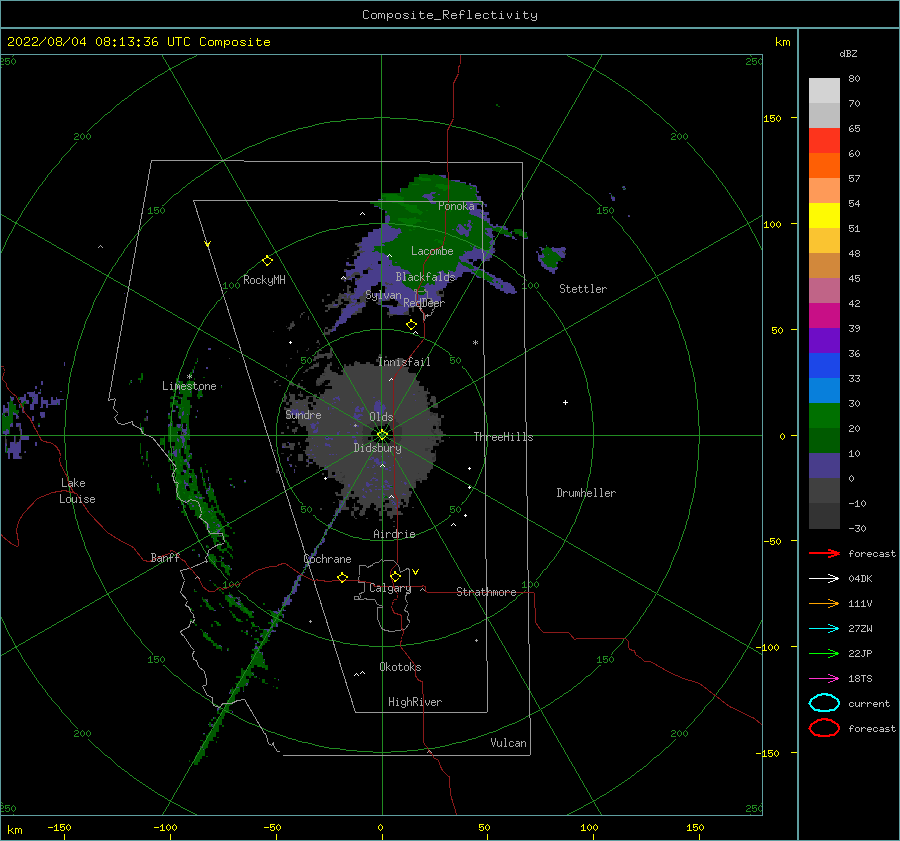Click the yellow diamond marker below Cochrane

tap(342, 577)
